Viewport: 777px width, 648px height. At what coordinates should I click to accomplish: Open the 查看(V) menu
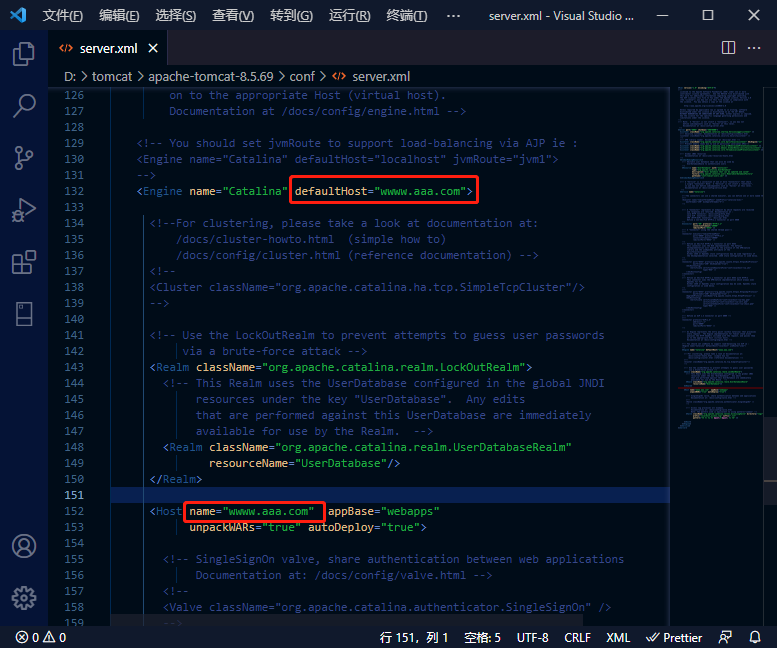pos(233,15)
